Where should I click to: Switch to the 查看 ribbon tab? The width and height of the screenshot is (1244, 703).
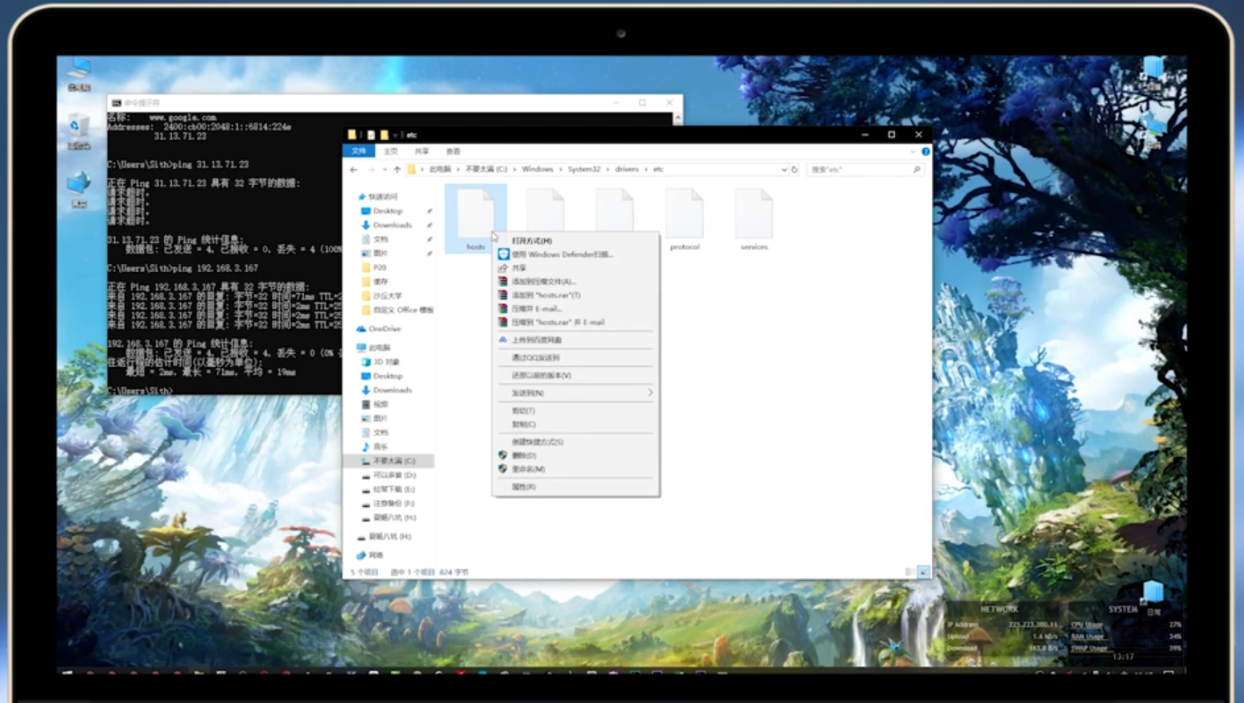pos(453,151)
